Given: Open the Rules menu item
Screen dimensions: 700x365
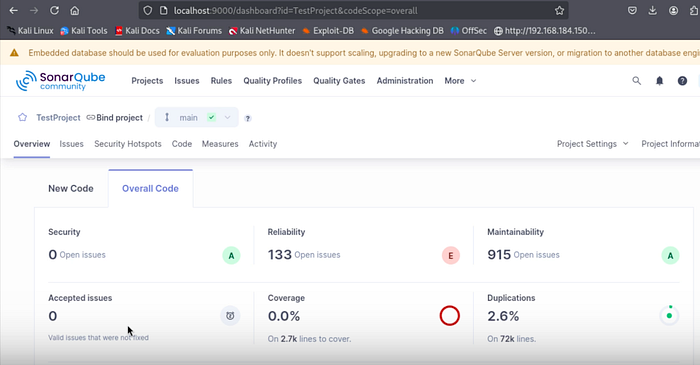Looking at the screenshot, I should coord(221,81).
